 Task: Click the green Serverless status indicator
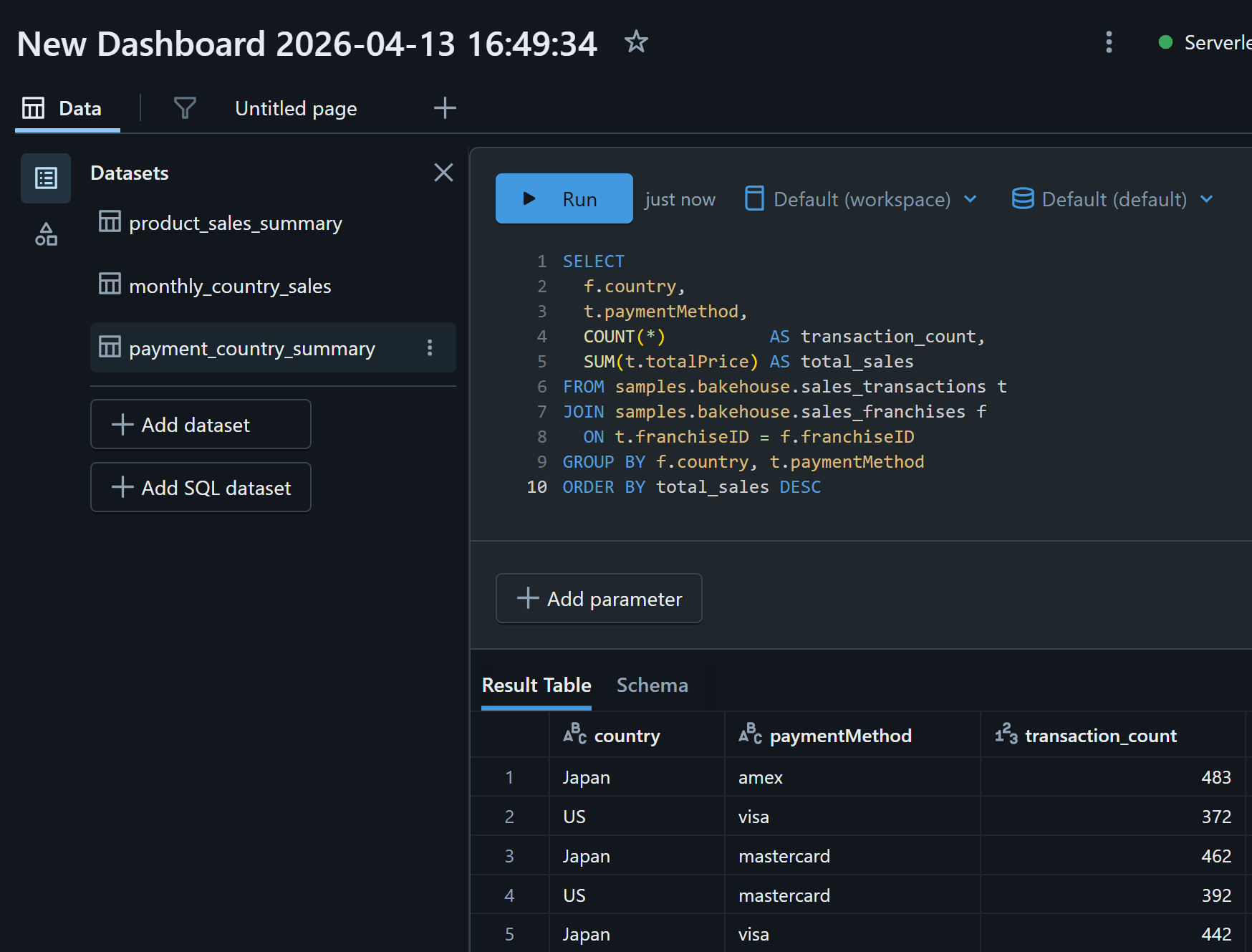point(1165,42)
